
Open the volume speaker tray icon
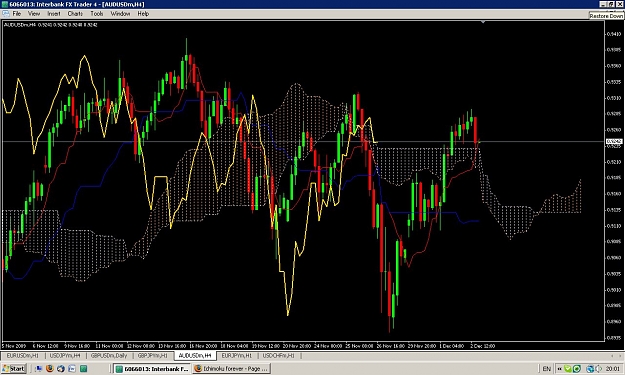598,369
